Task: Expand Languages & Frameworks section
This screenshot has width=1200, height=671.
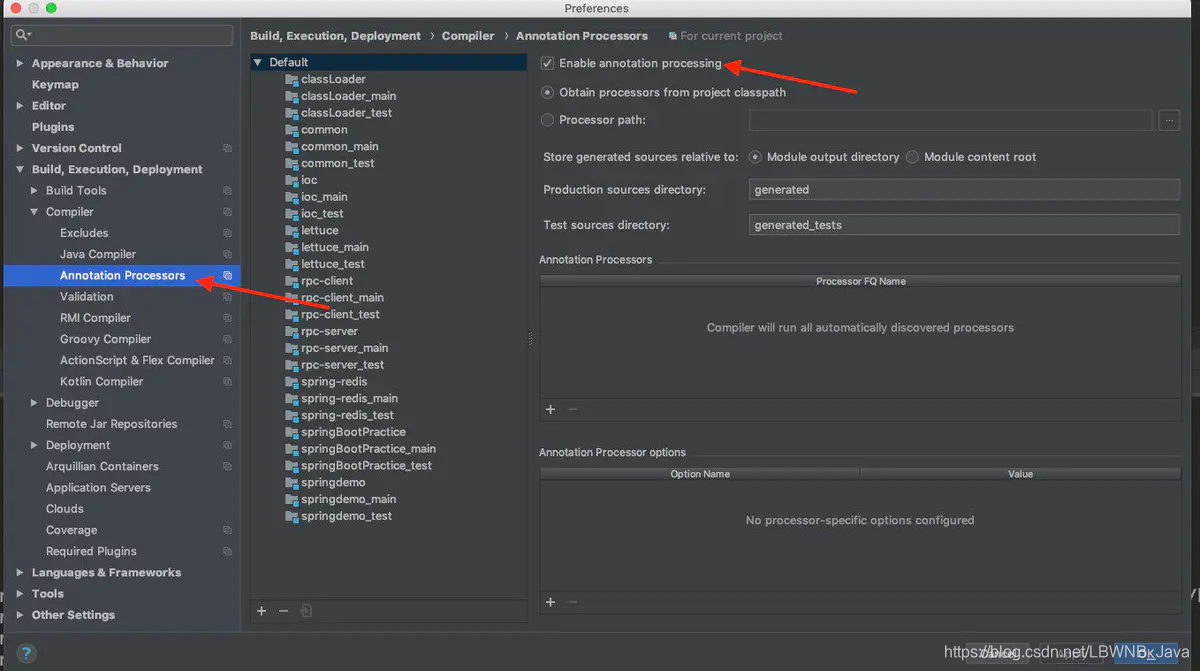Action: (x=20, y=573)
